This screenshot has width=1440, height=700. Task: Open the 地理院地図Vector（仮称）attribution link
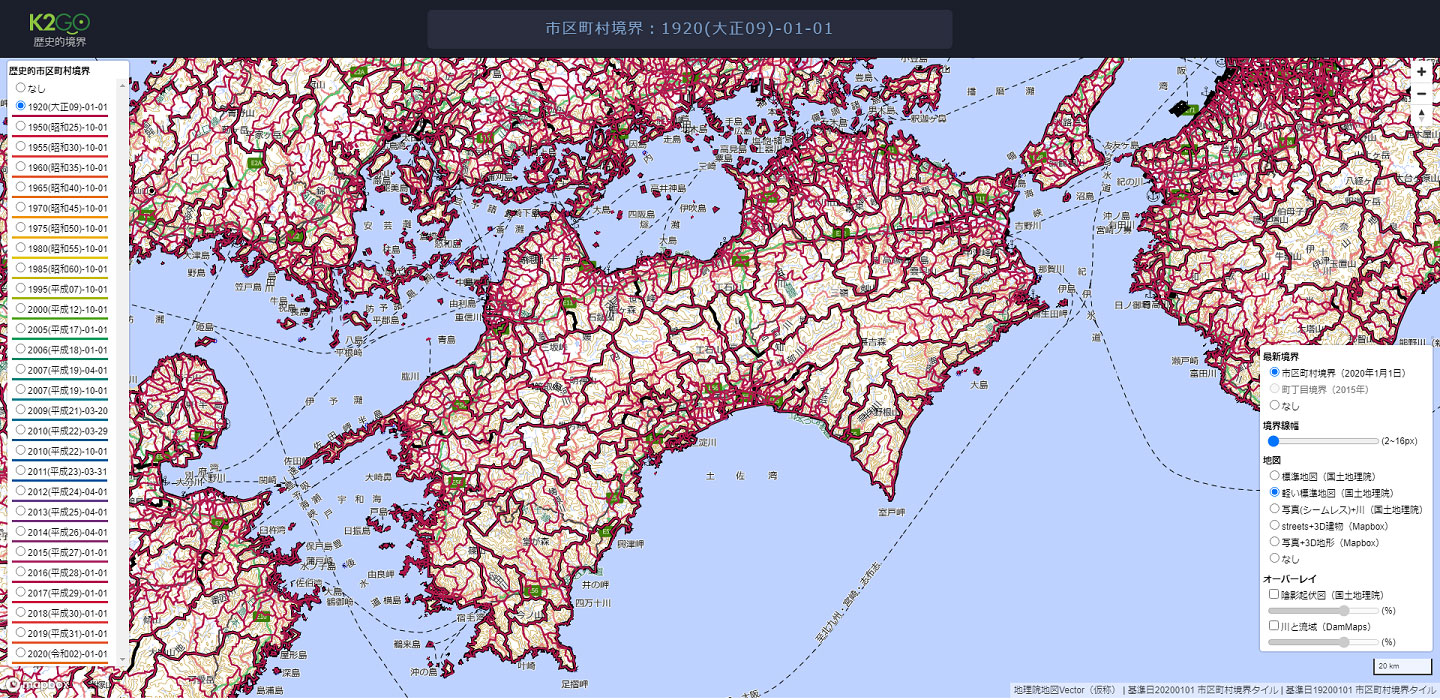[1065, 690]
